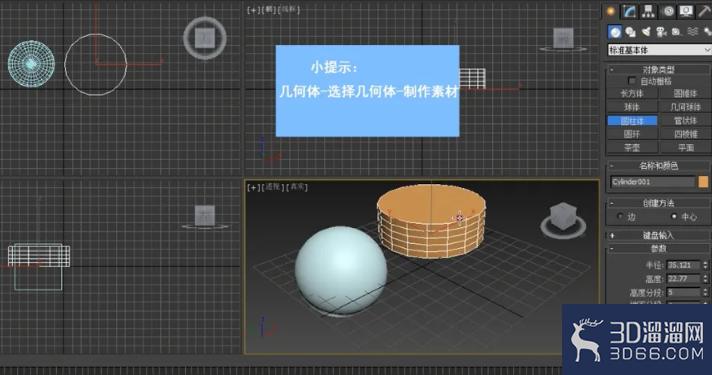712x375 pixels.
Task: Open the Utilities hammer tab
Action: coord(704,11)
